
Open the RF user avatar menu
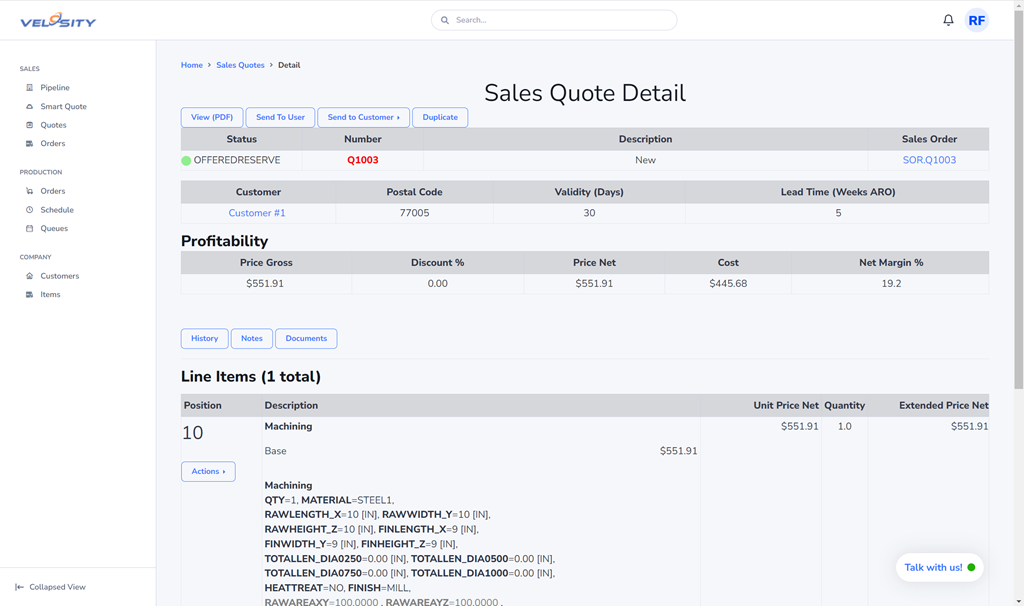click(x=976, y=20)
